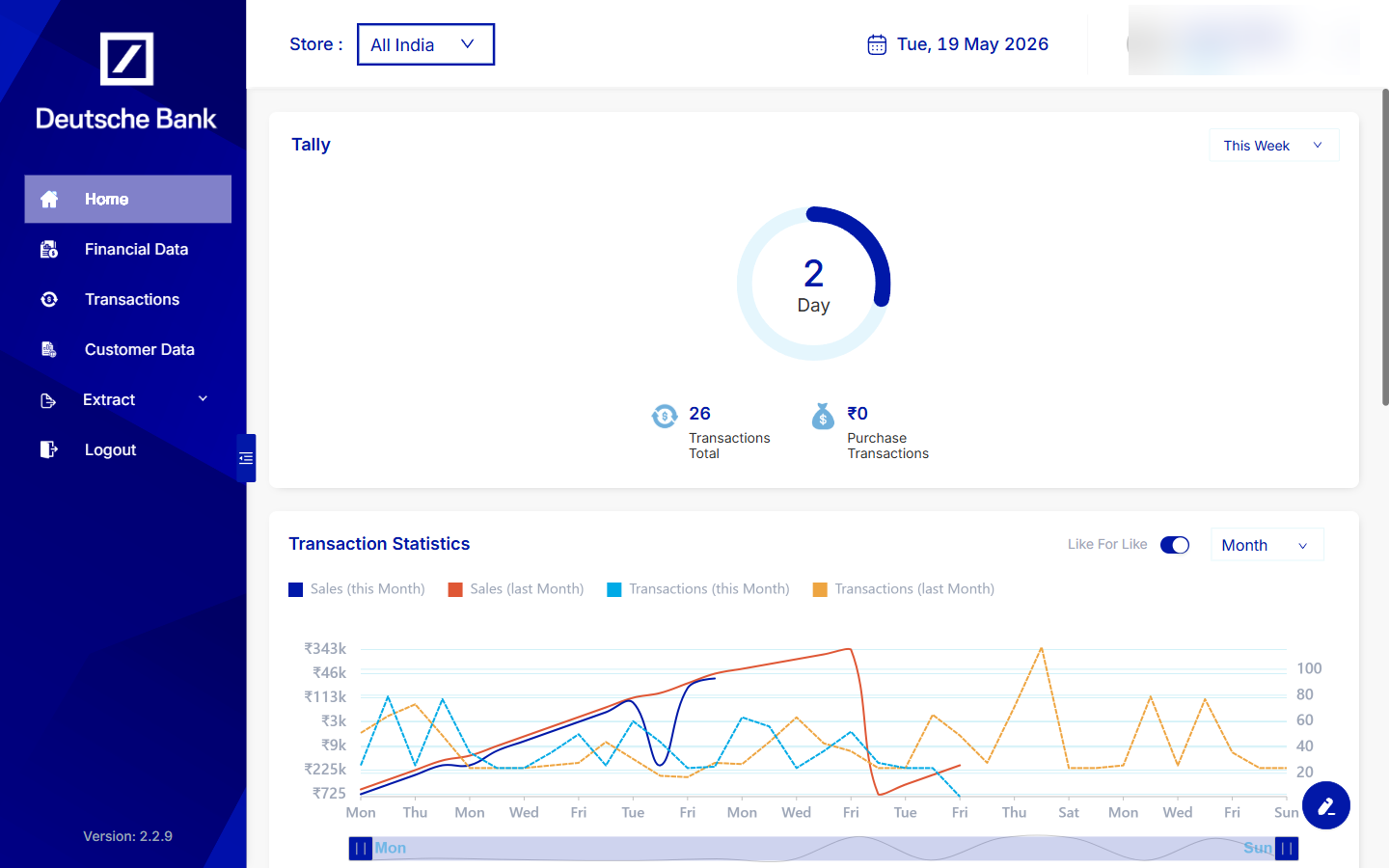Viewport: 1389px width, 868px height.
Task: Click the Transactions sidebar icon
Action: [49, 299]
